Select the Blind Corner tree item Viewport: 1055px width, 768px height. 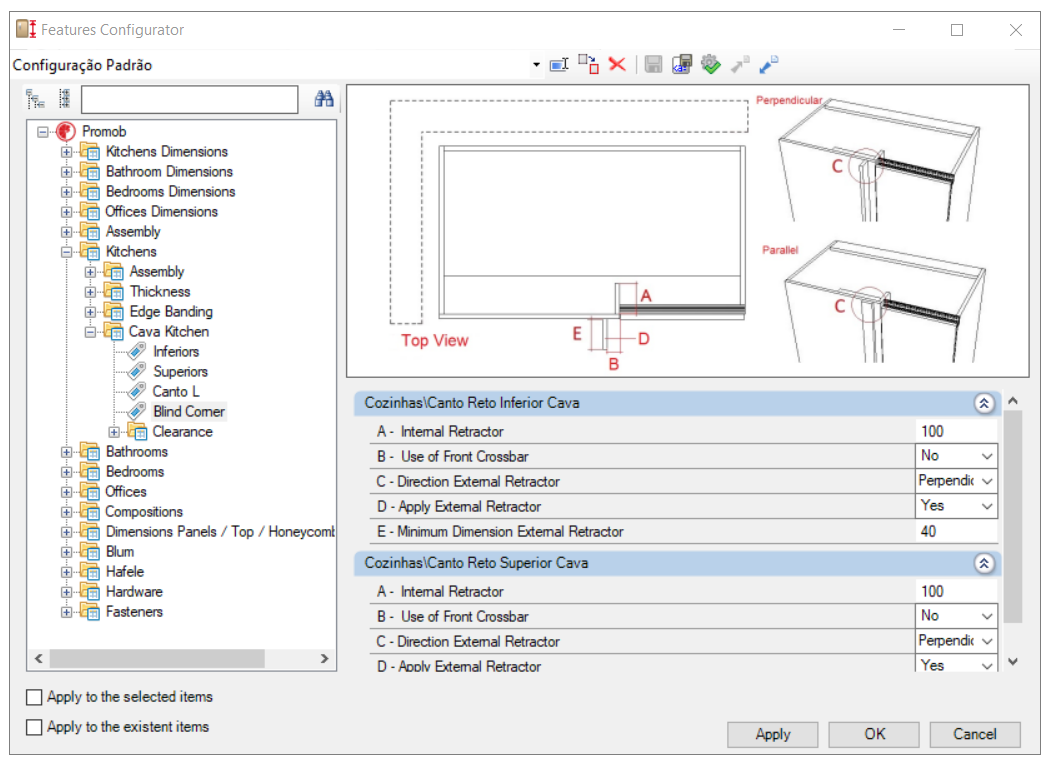pos(188,411)
